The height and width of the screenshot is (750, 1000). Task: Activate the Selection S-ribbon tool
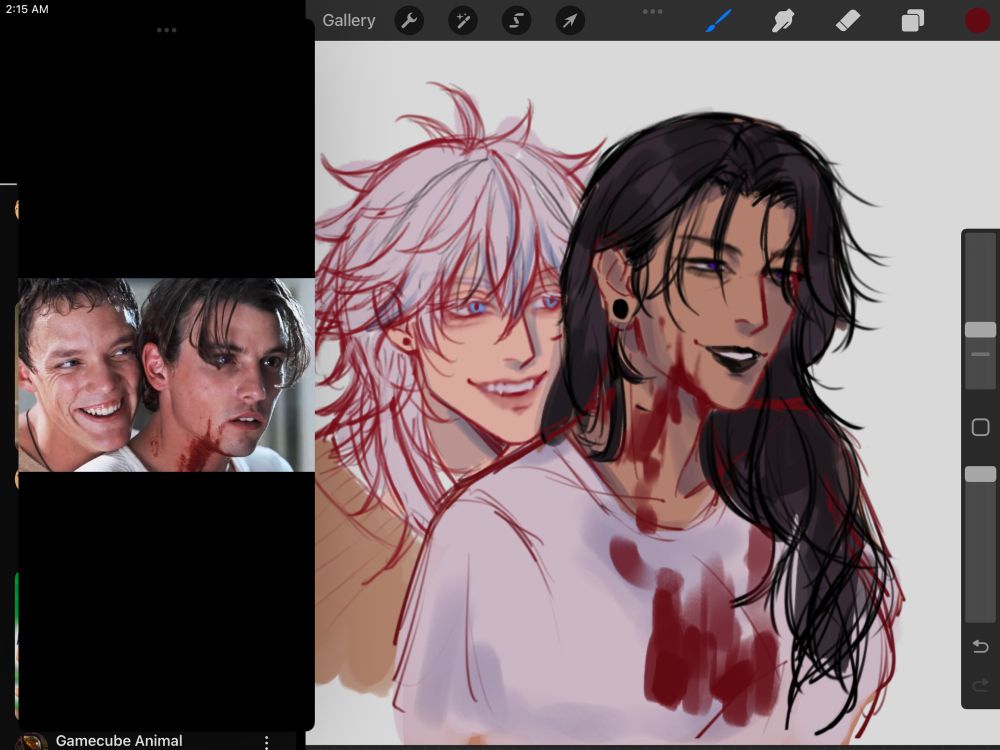pos(516,21)
